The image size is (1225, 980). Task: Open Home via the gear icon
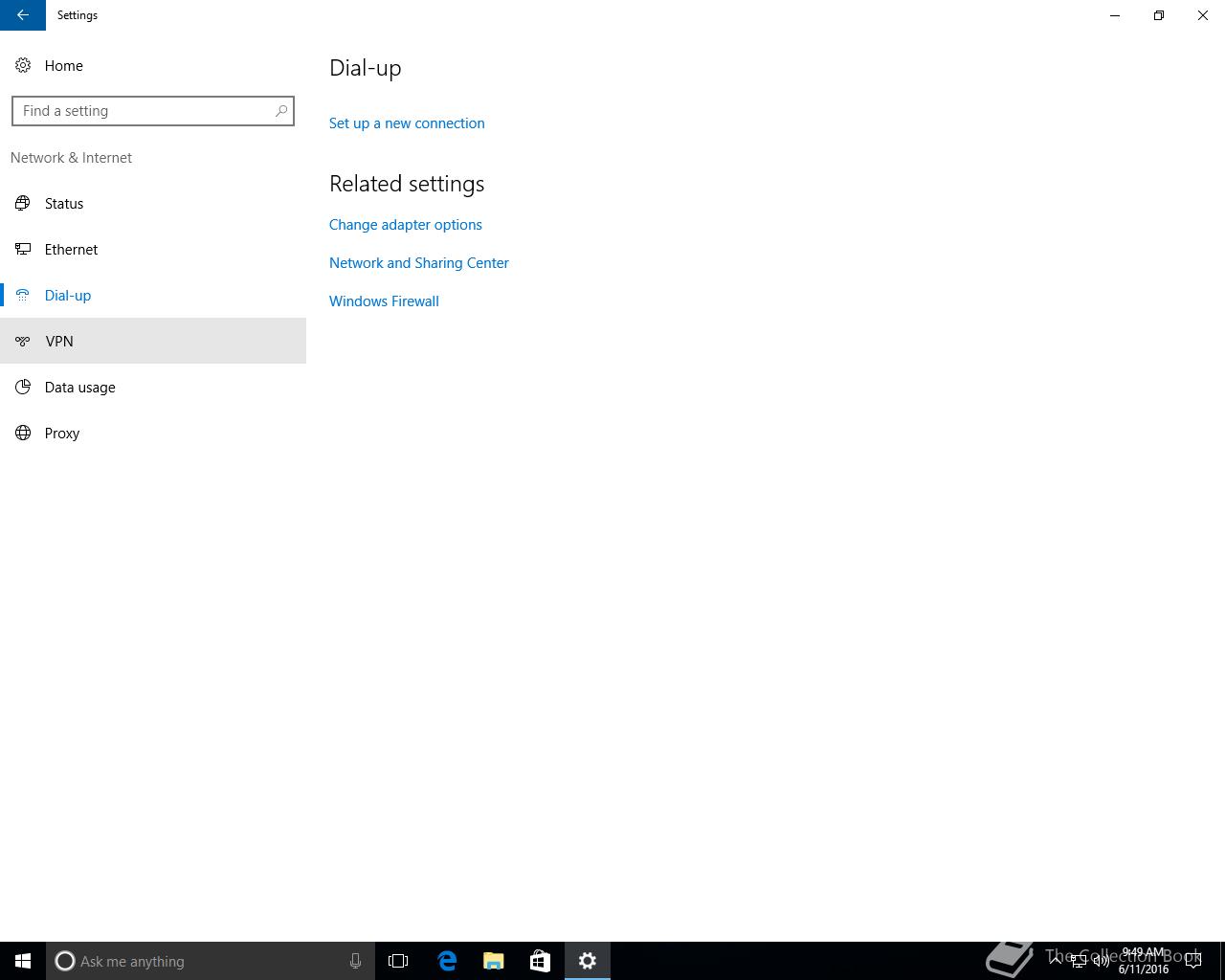pos(23,65)
